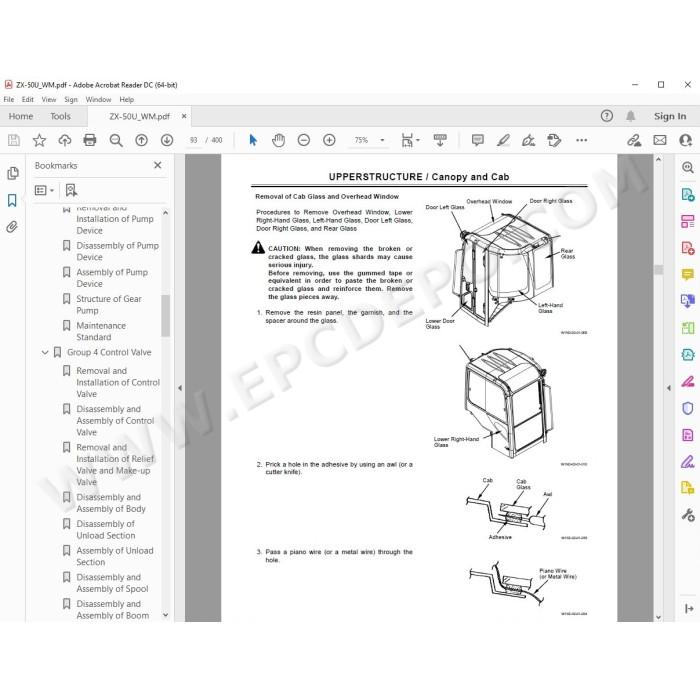The width and height of the screenshot is (700, 700).
Task: Activate the hand pan tool
Action: (x=278, y=140)
